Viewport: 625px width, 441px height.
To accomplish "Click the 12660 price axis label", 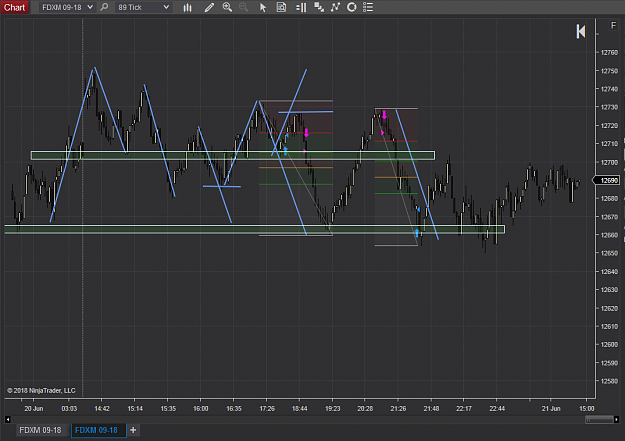I will (609, 235).
